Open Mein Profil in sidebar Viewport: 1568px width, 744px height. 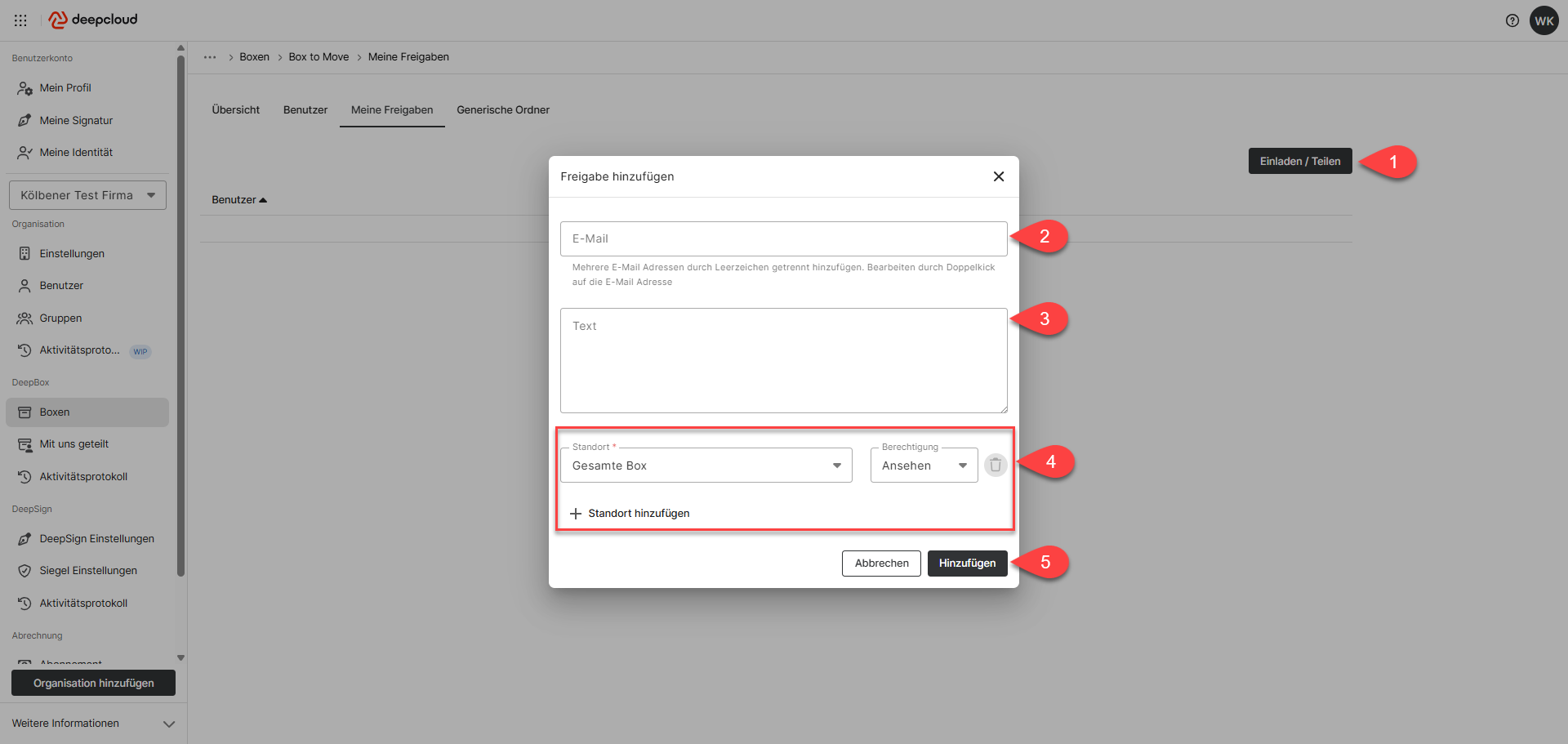pyautogui.click(x=65, y=88)
